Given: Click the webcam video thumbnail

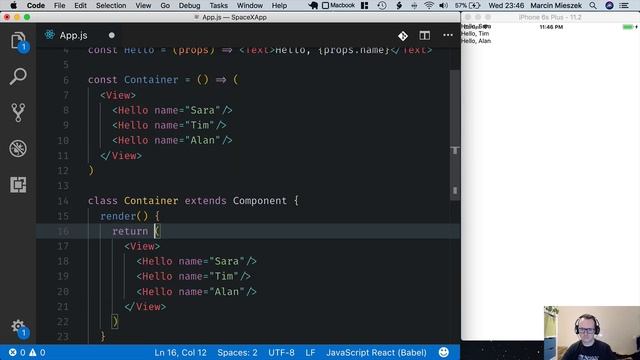Looking at the screenshot, I should point(592,333).
